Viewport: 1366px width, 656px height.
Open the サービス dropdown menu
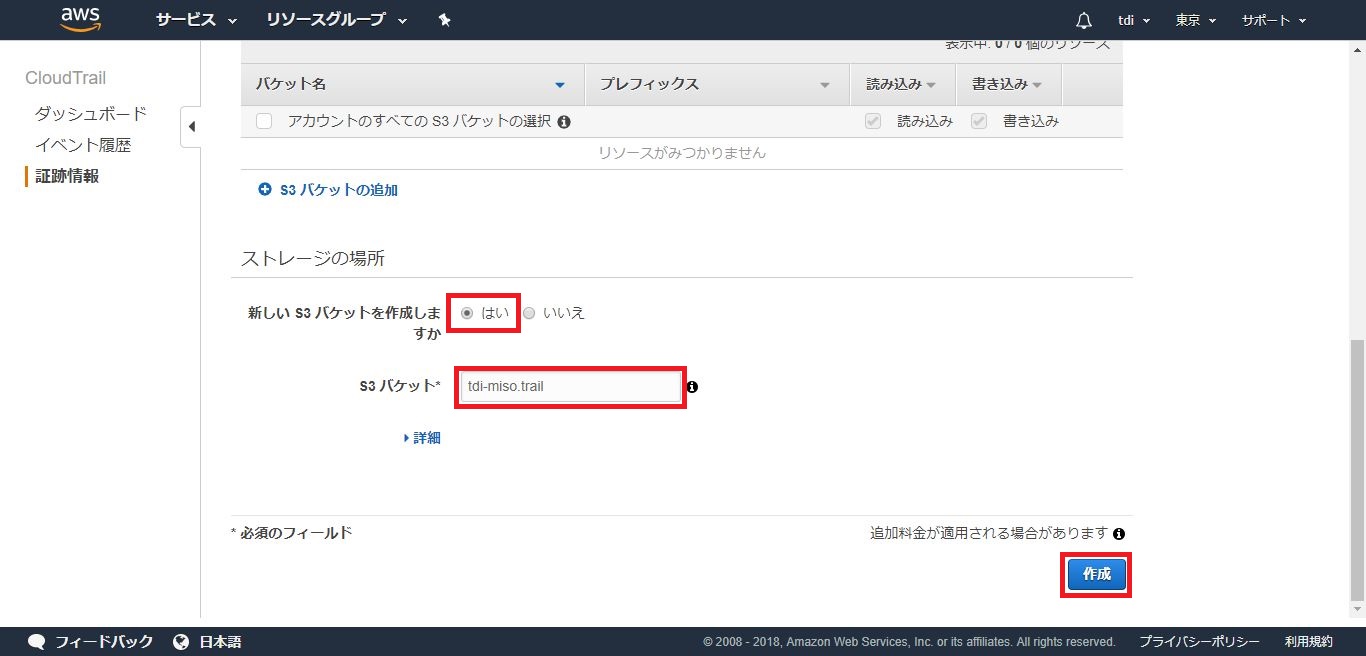(196, 20)
